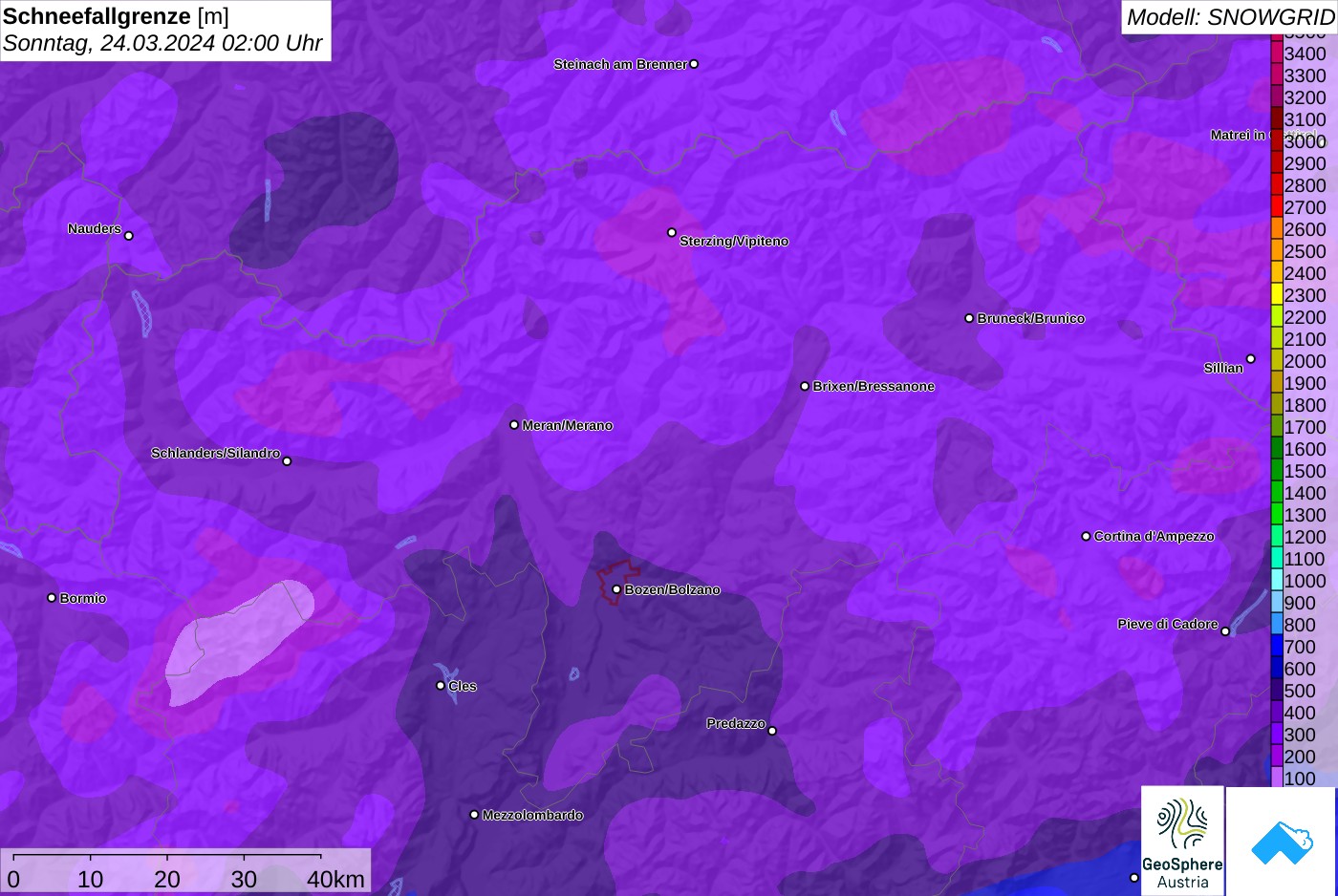Image resolution: width=1338 pixels, height=896 pixels.
Task: Click the 'Brixen/Bressanone' label text
Action: 874,386
